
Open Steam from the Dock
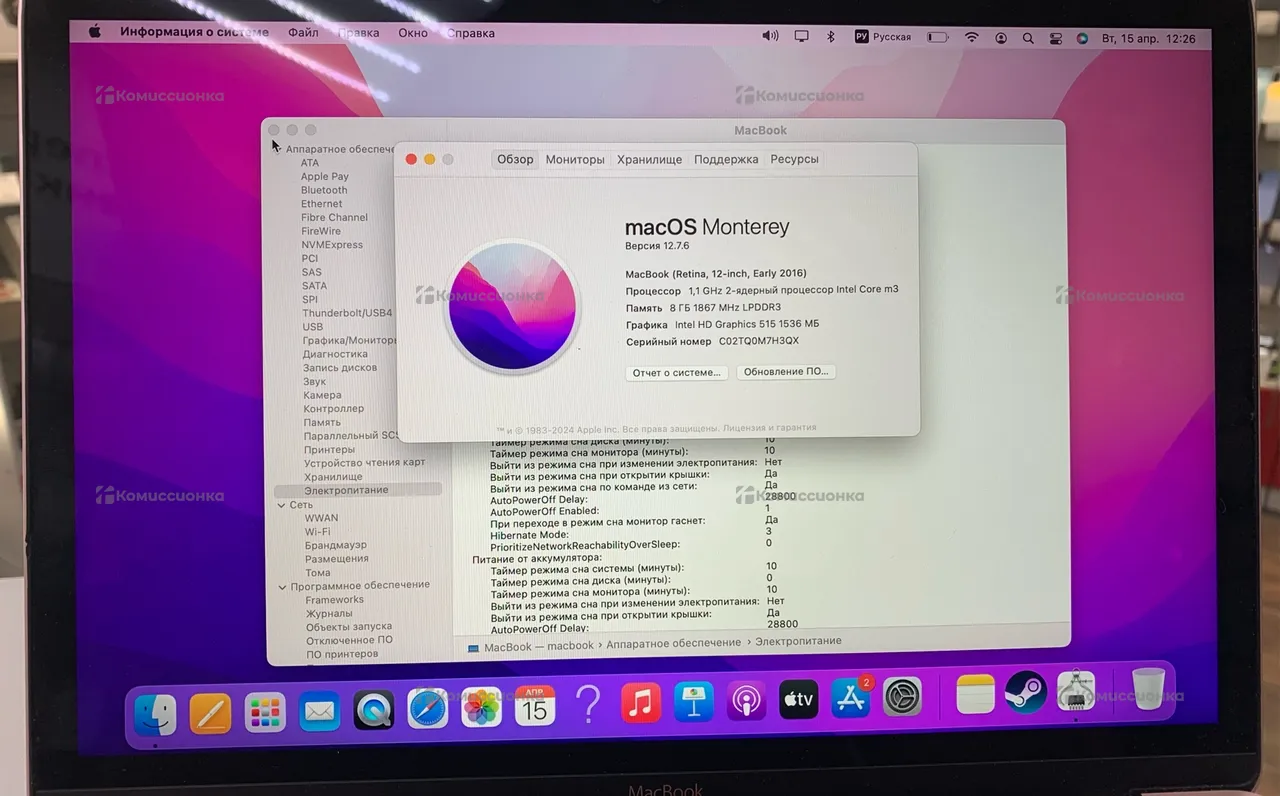[1026, 692]
